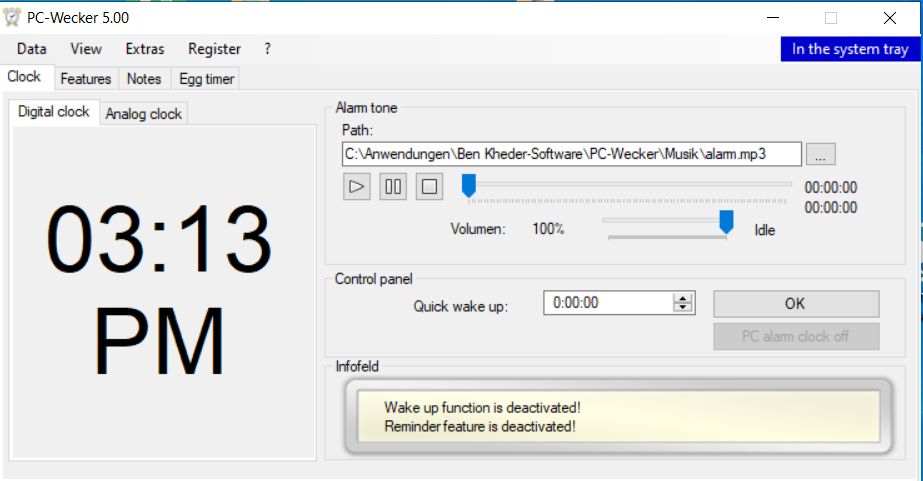Switch to the Notes tab
Viewport: 923px width, 481px height.
pyautogui.click(x=144, y=79)
